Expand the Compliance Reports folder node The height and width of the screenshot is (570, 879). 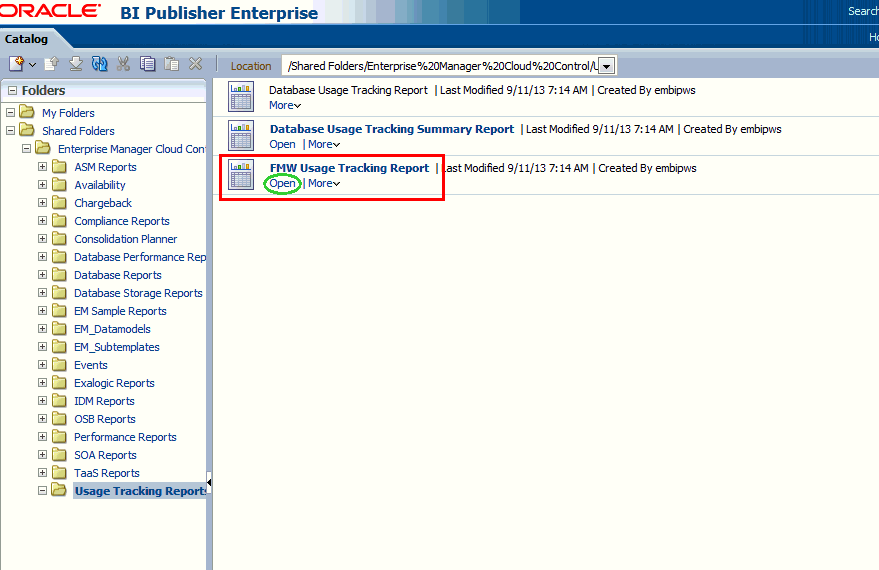[x=42, y=220]
